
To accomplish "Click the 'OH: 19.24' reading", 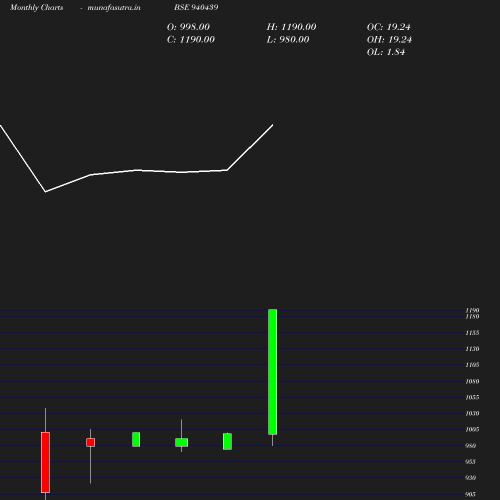I will 389,40.
